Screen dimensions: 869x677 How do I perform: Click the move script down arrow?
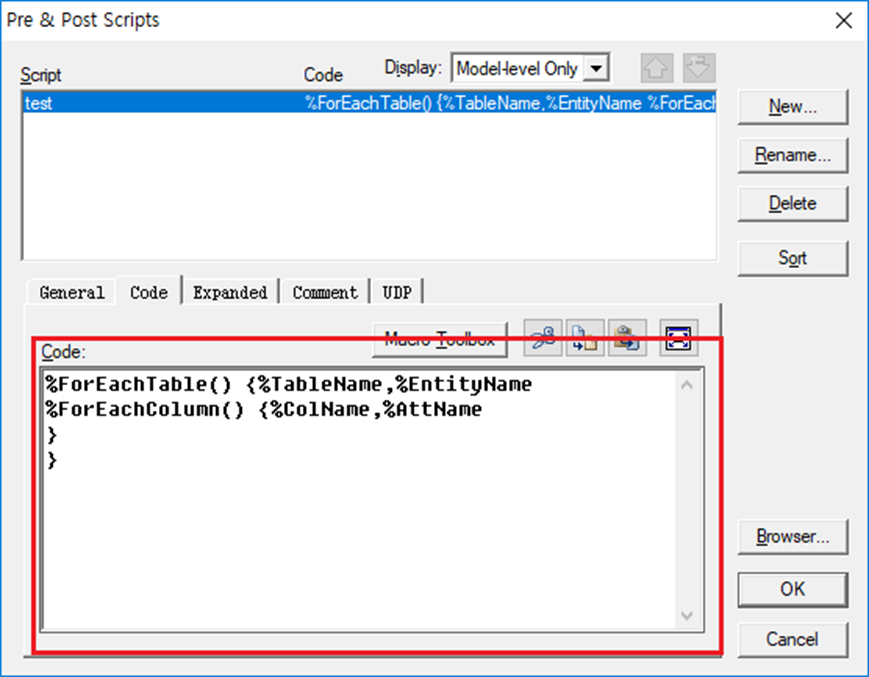699,68
